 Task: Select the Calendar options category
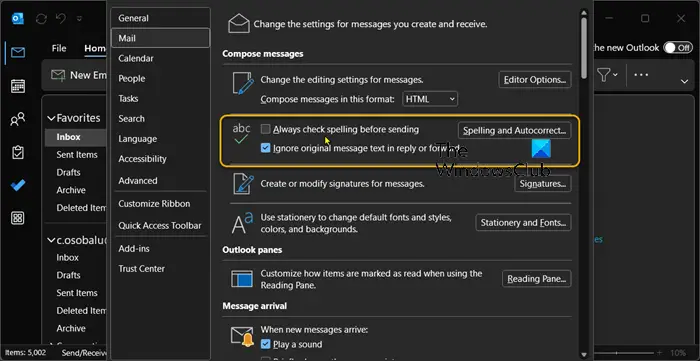pos(136,58)
